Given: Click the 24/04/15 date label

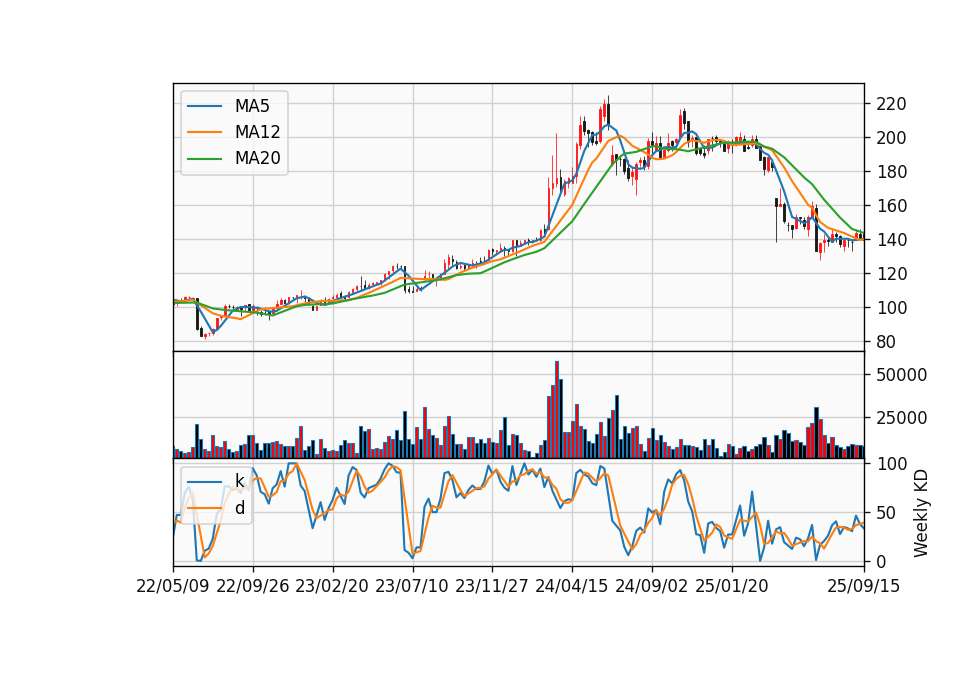Looking at the screenshot, I should click(572, 587).
